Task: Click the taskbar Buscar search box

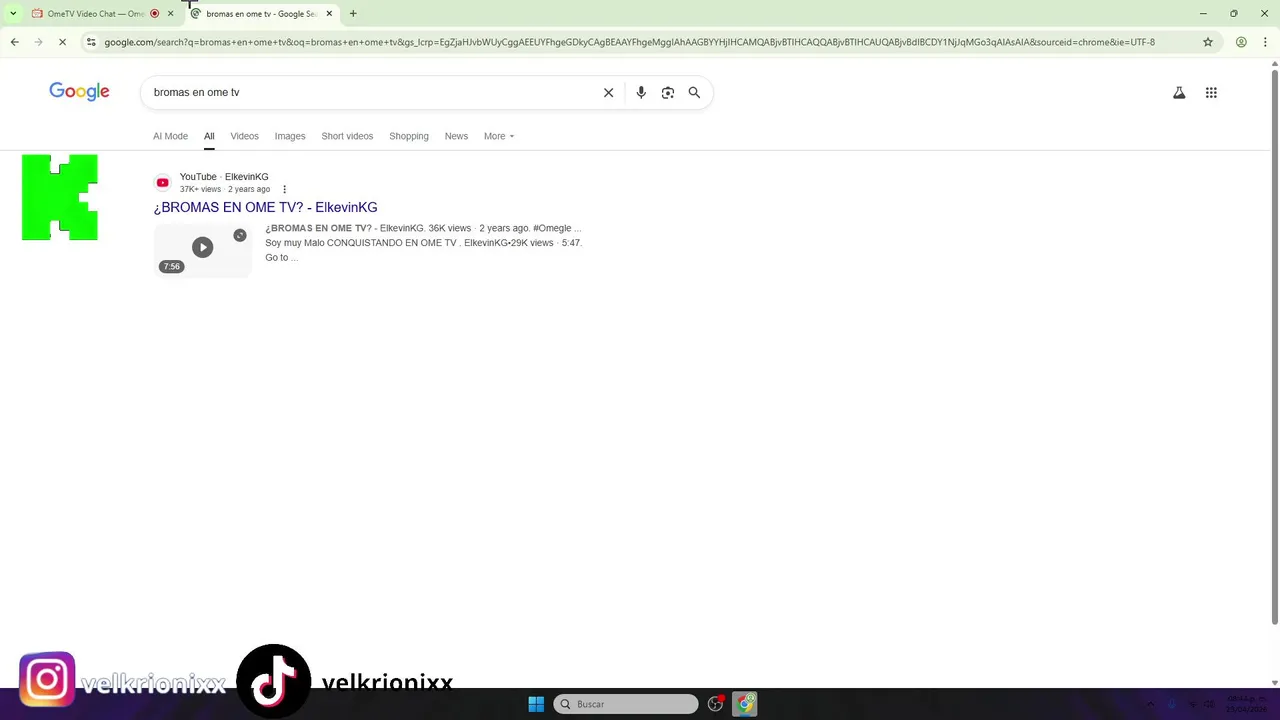Action: pyautogui.click(x=626, y=704)
